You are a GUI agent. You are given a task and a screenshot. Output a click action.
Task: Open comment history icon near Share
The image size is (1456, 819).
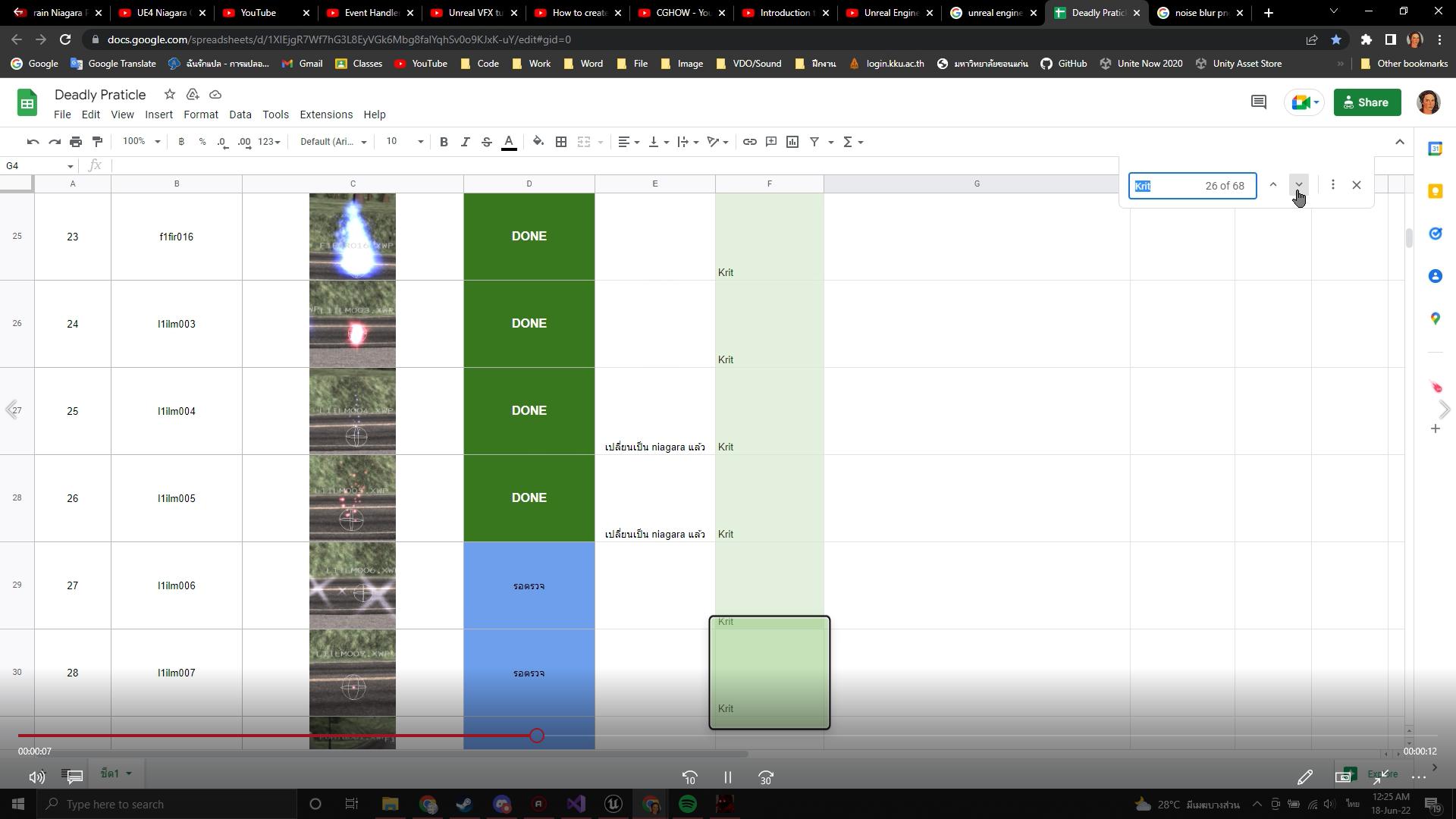(1258, 102)
